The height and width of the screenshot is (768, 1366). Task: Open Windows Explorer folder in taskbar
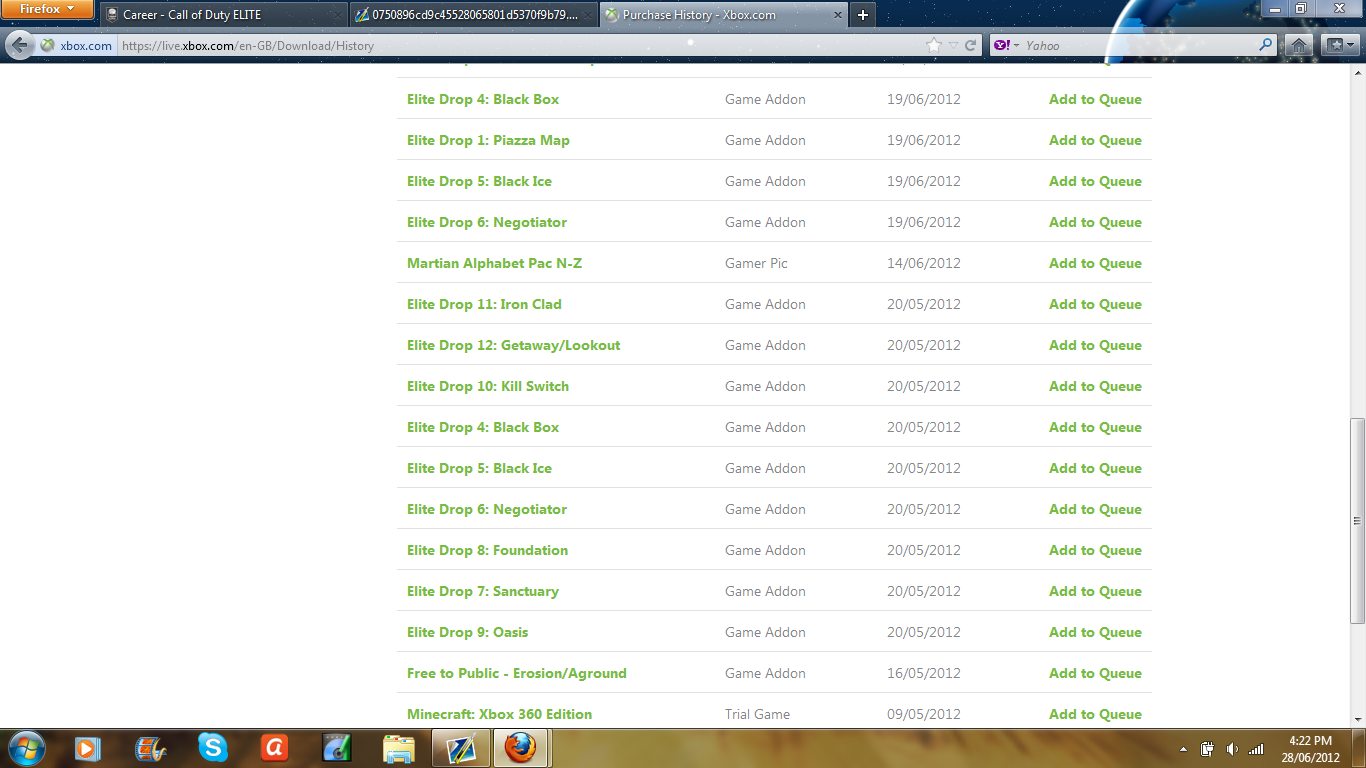pyautogui.click(x=398, y=747)
